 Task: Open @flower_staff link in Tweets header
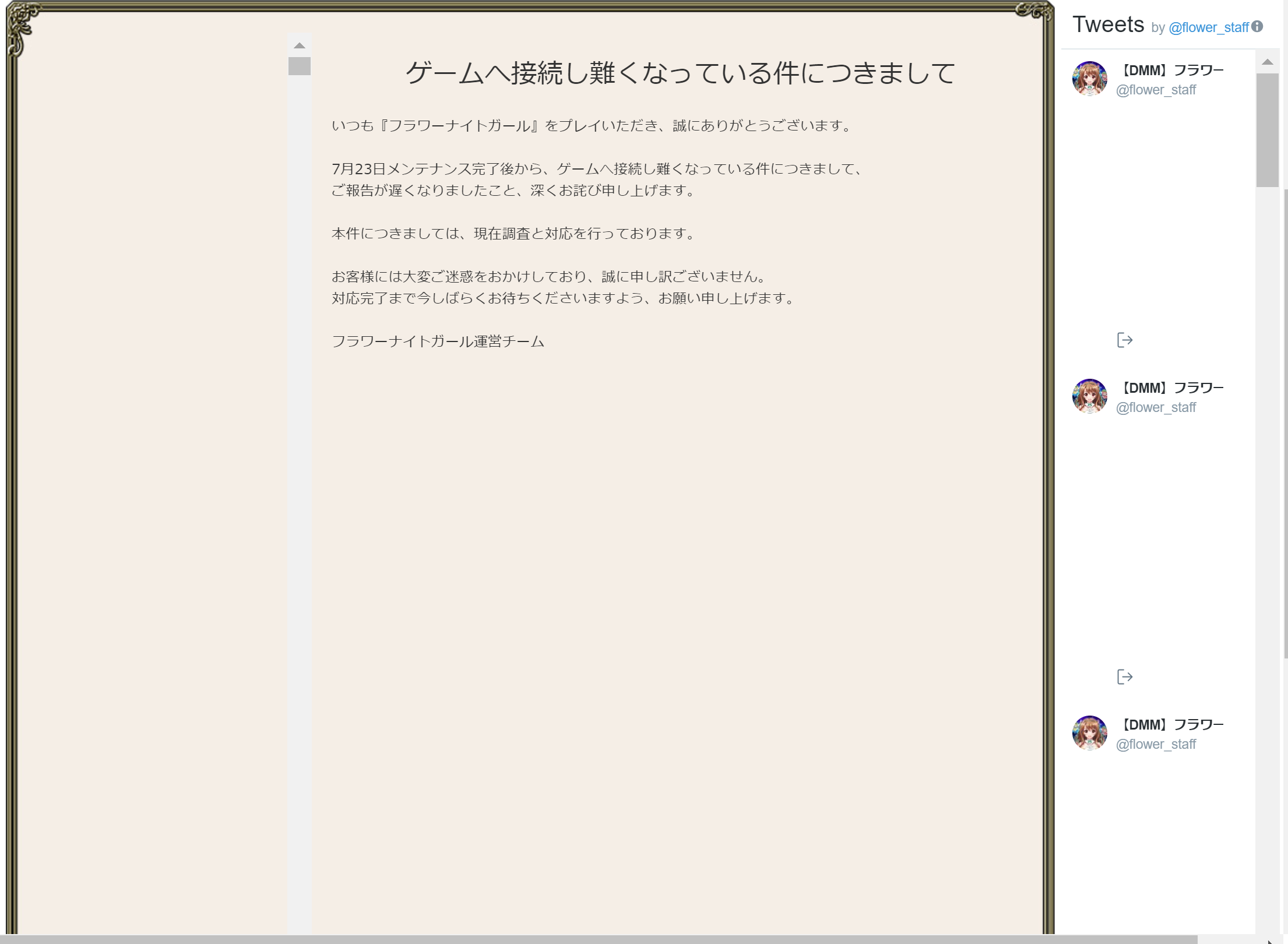[1208, 27]
